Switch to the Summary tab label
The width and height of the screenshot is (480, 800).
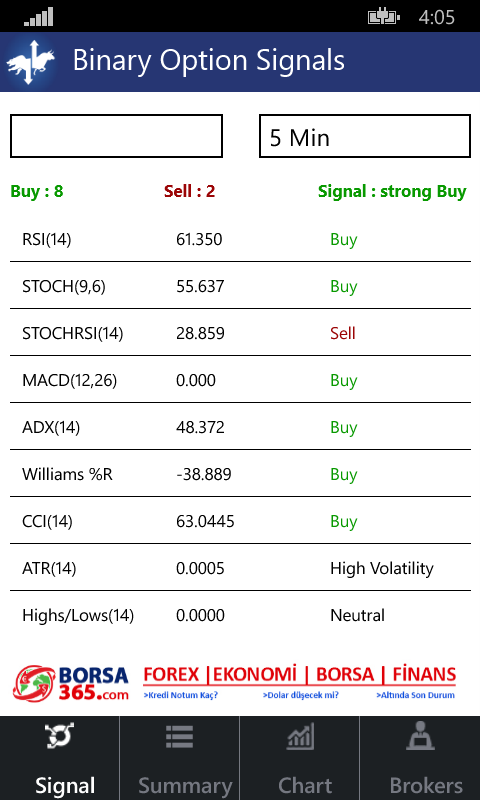[x=185, y=786]
